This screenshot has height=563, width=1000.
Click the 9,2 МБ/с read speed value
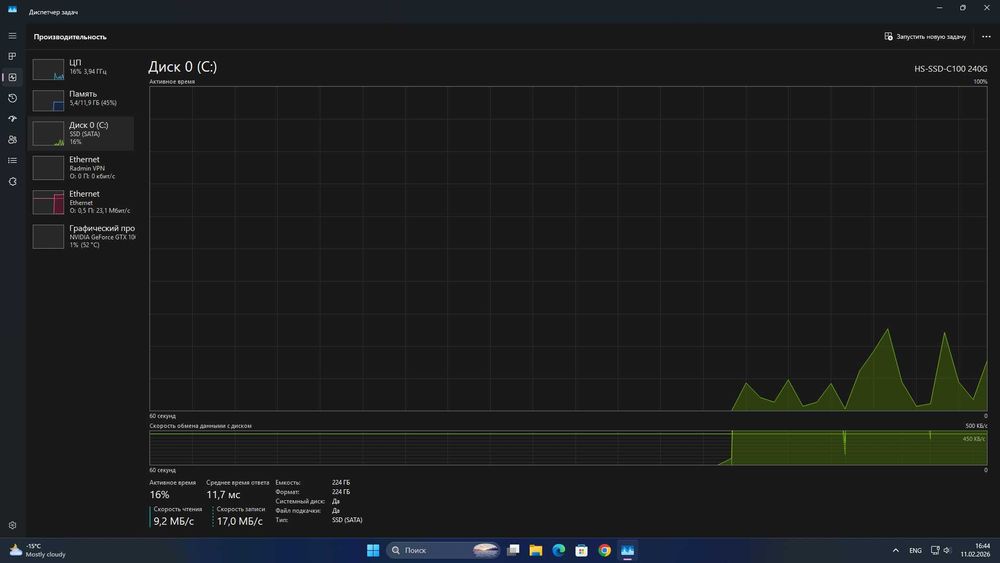[173, 522]
